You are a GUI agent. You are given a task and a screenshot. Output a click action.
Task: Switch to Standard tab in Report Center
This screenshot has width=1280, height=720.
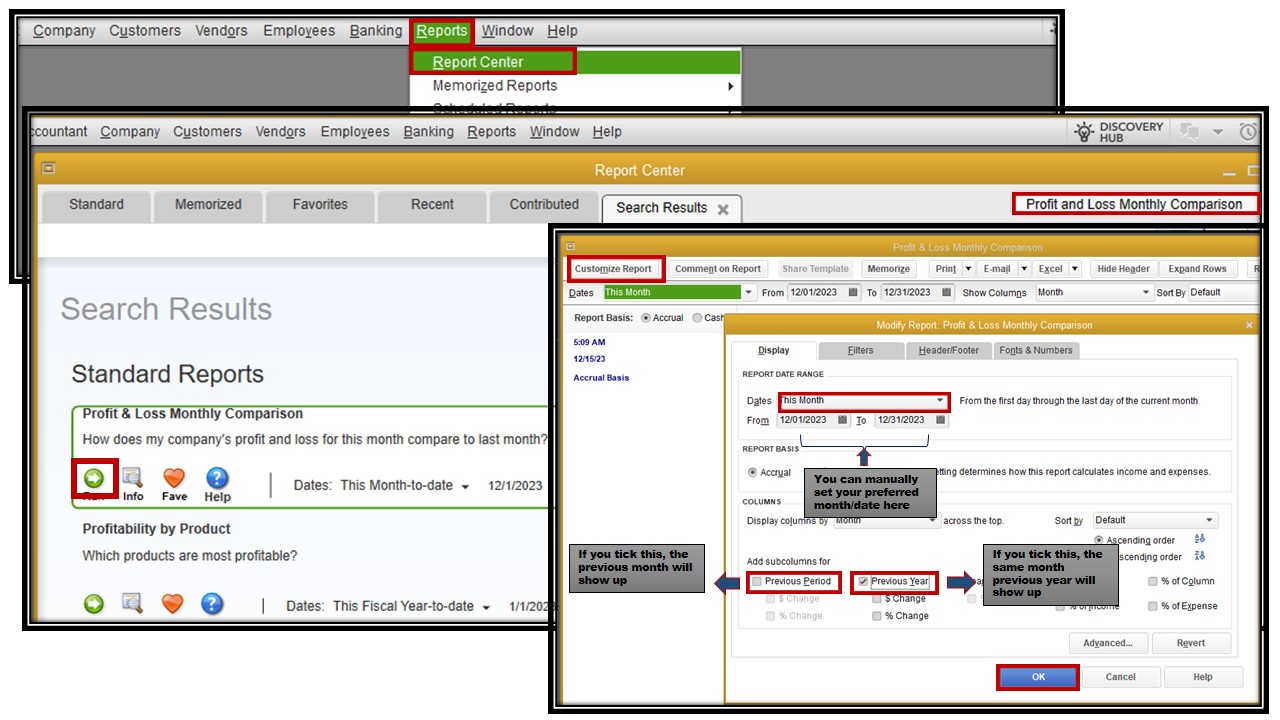click(x=96, y=205)
